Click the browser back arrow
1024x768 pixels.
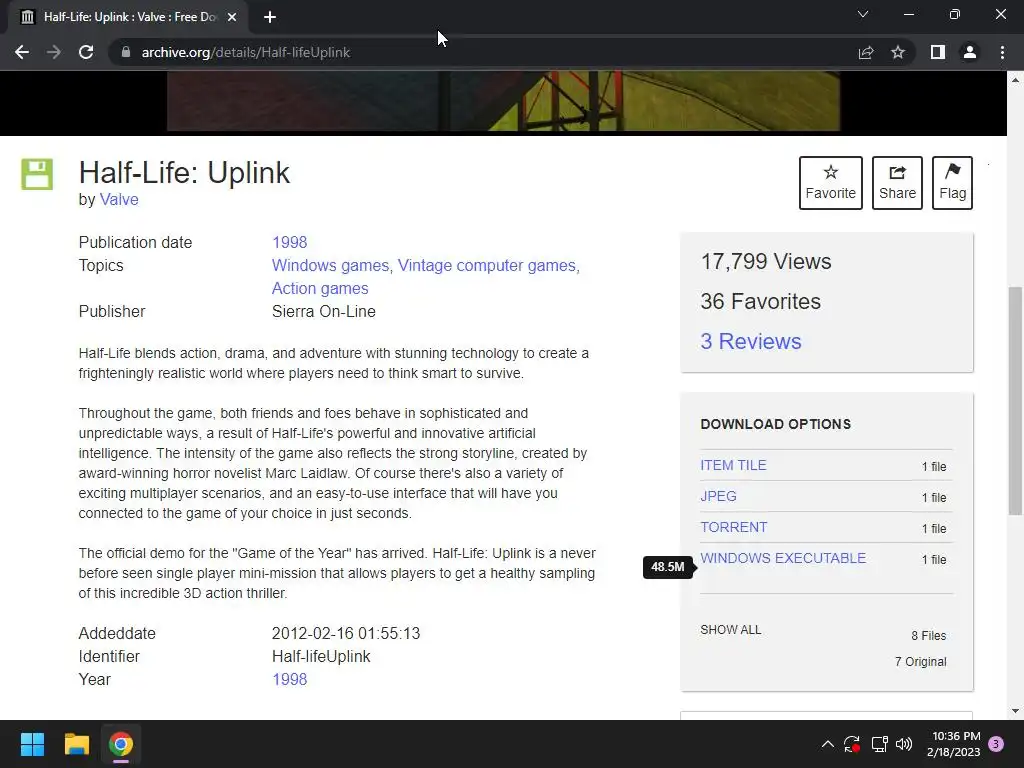click(x=22, y=52)
